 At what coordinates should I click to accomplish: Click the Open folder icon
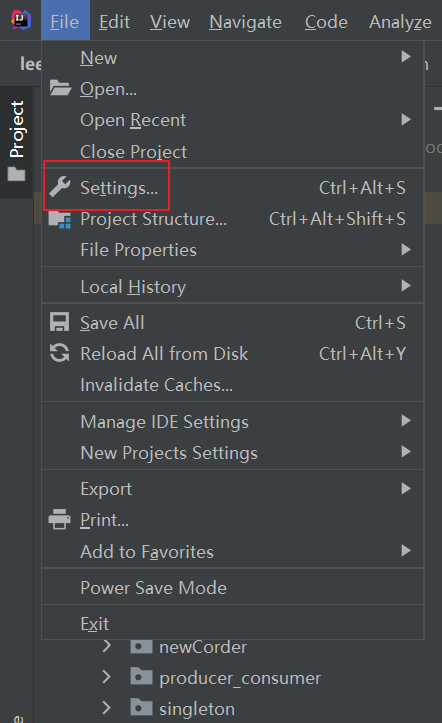point(60,88)
